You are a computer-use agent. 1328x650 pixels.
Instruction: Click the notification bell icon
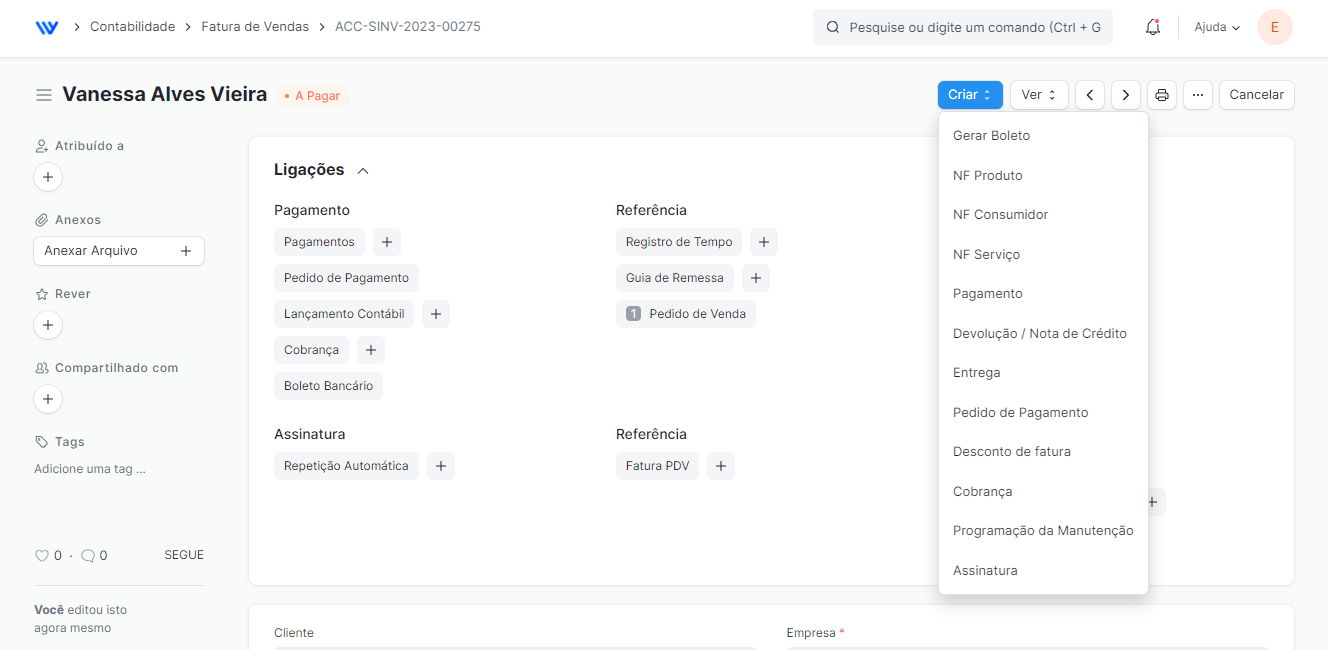[x=1152, y=27]
